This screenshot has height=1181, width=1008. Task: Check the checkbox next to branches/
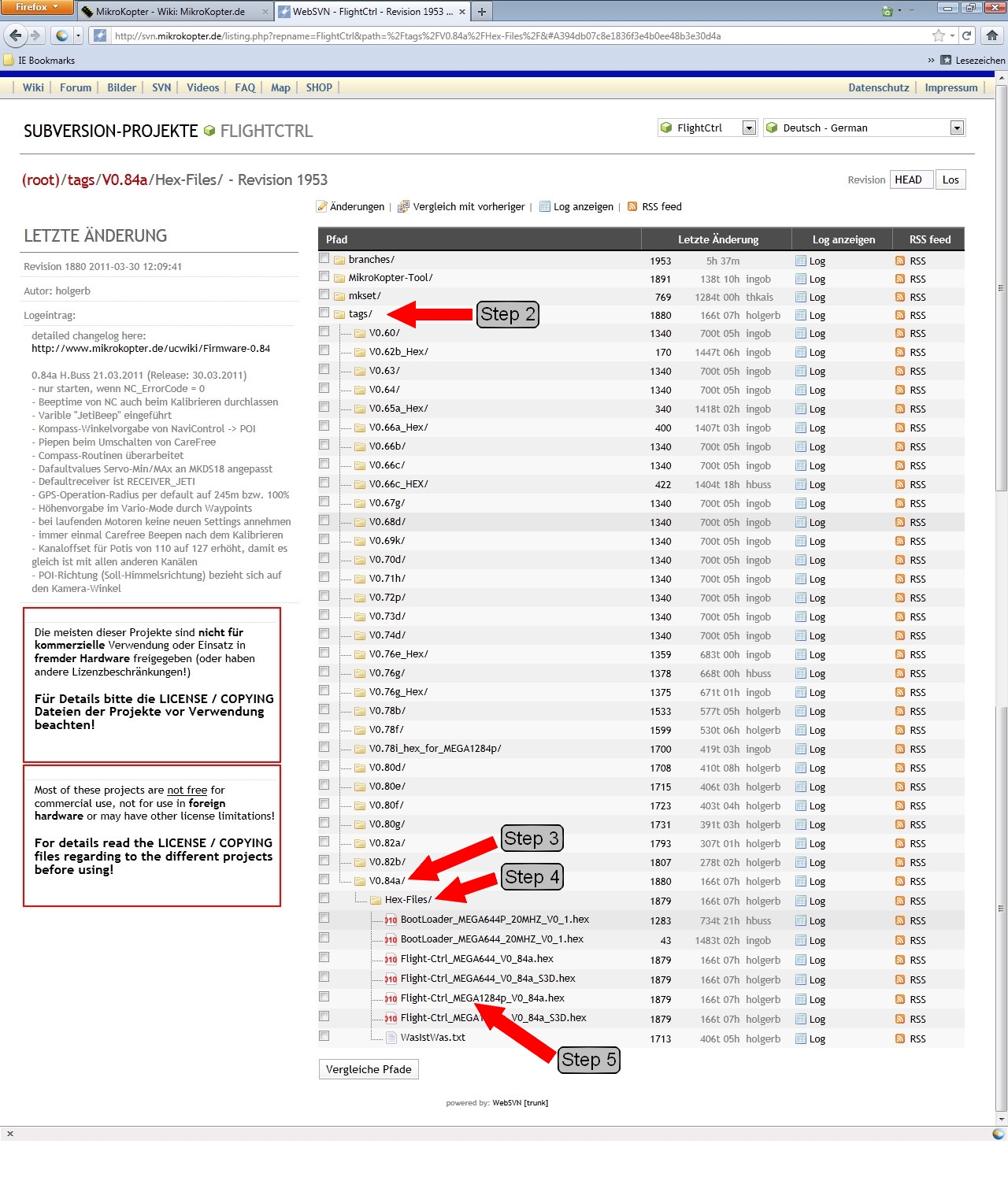coord(324,258)
